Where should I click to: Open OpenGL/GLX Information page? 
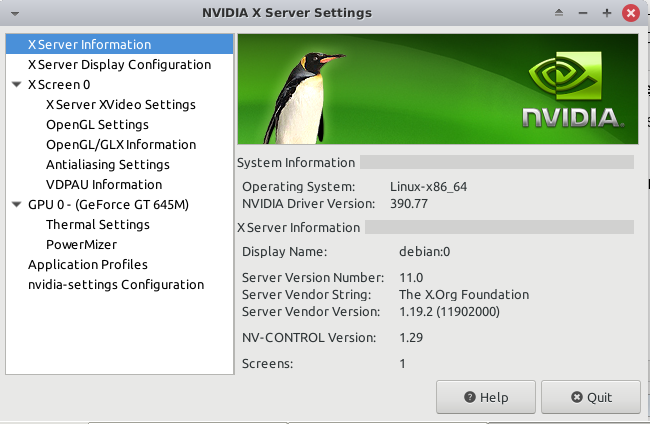coord(120,145)
